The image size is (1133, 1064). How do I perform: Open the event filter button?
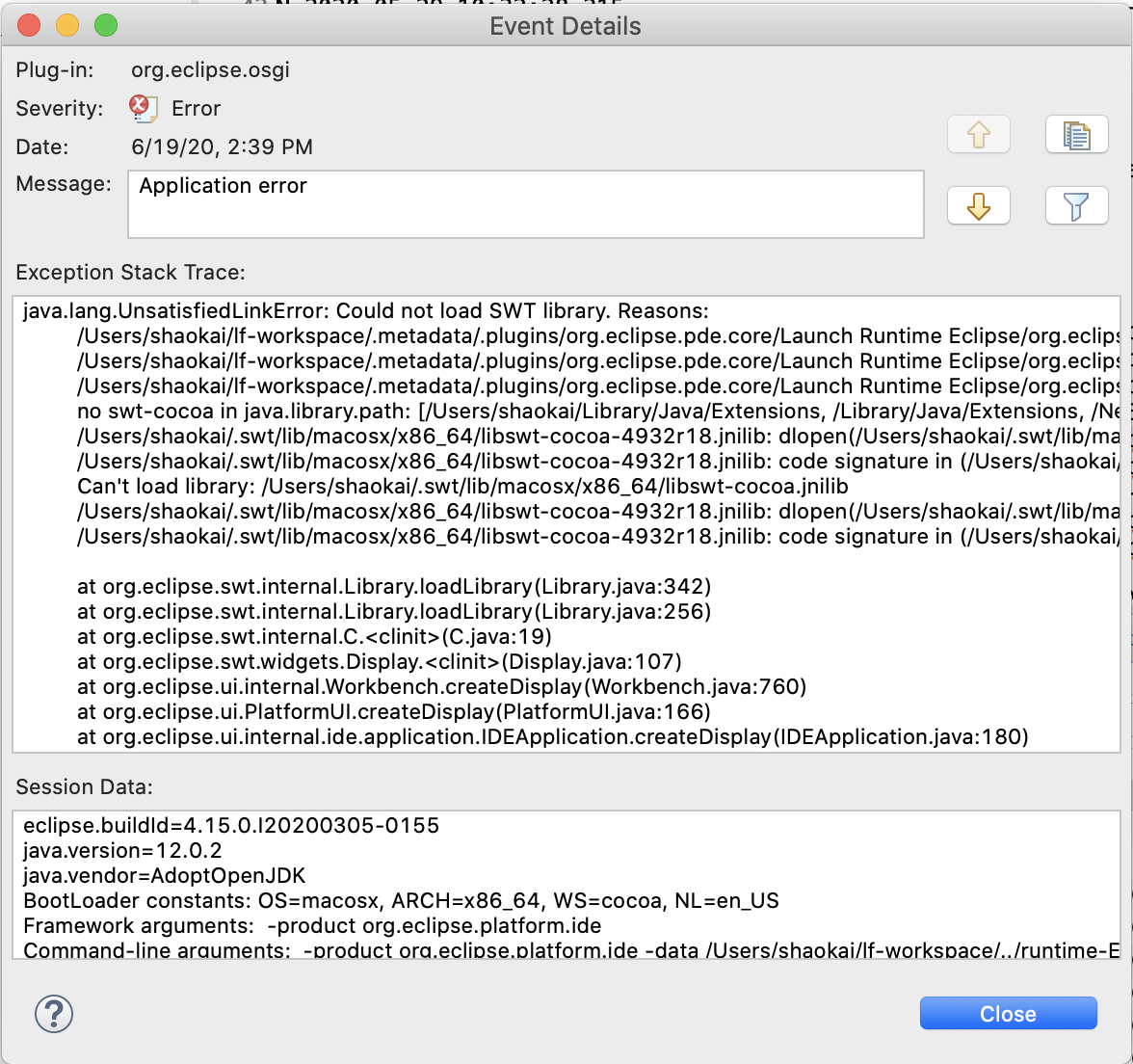coord(1077,206)
